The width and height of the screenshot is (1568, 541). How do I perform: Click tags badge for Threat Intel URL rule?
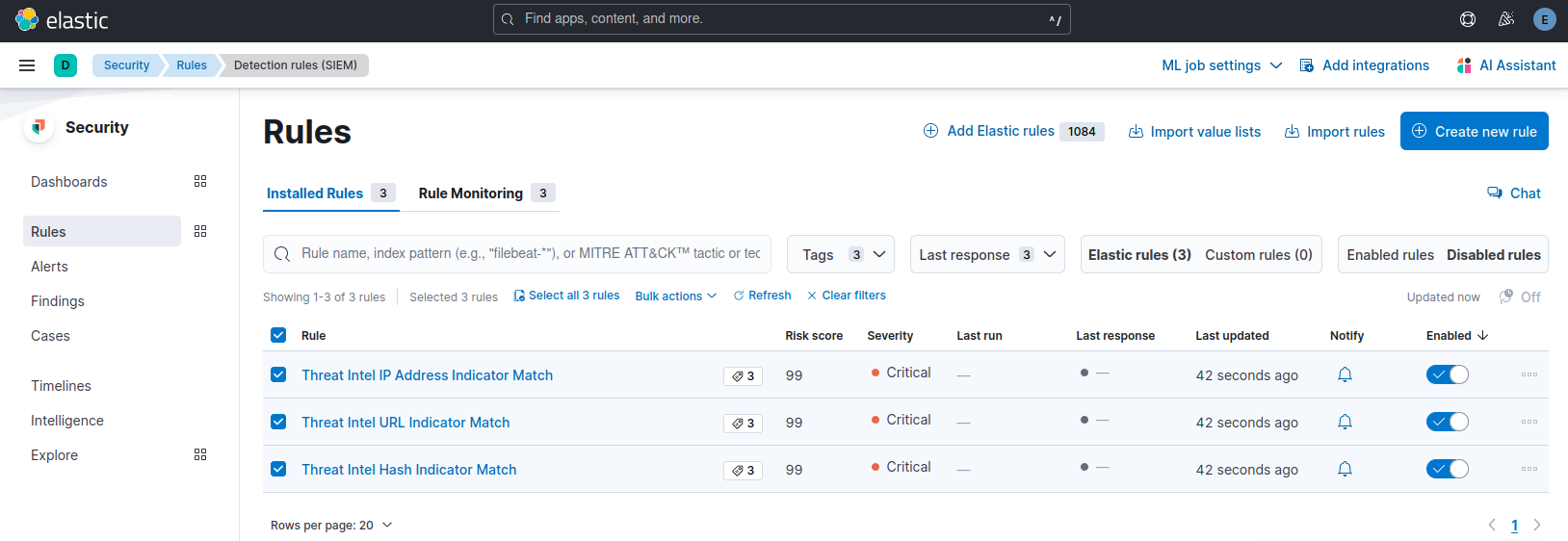(743, 424)
